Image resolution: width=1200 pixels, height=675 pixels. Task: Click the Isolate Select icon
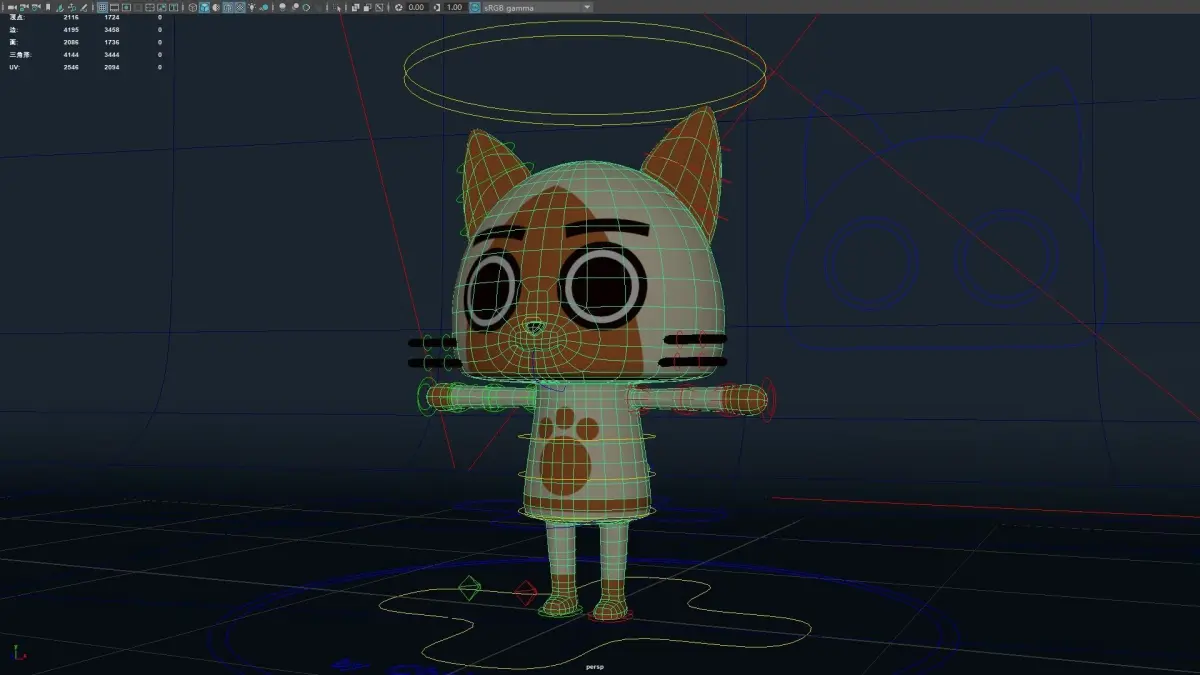[336, 7]
